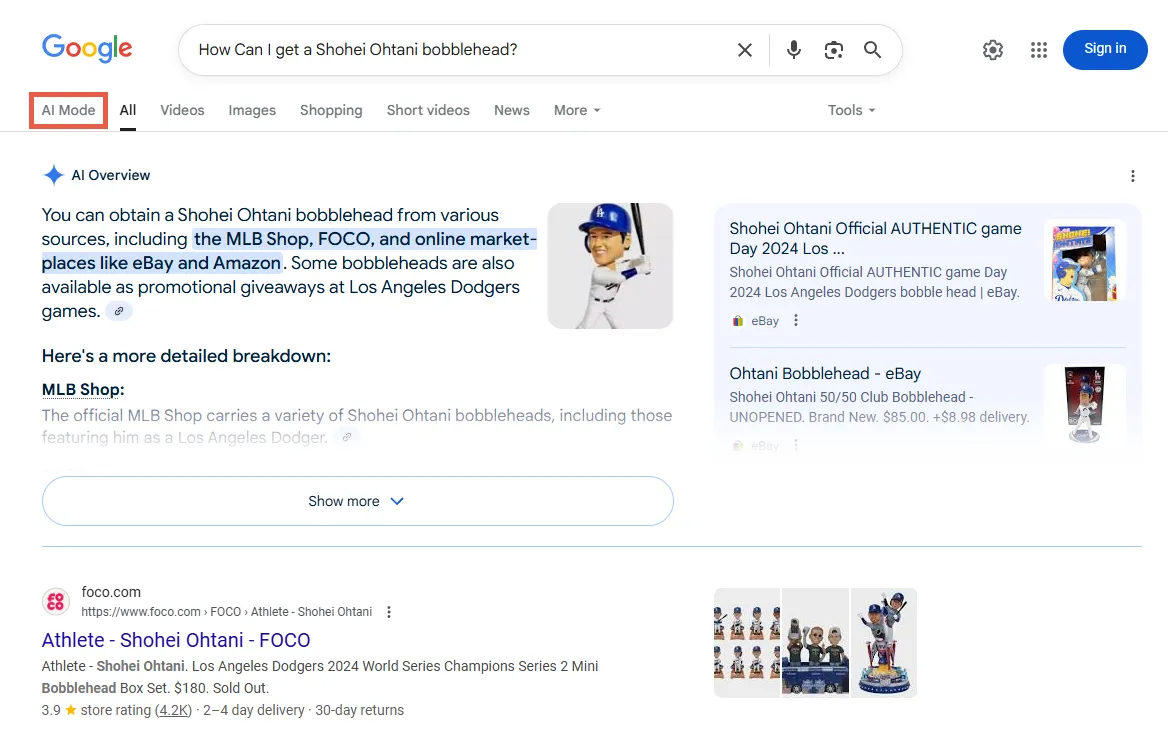Click the batting bobblehead on base thumbnail
Viewport: 1168px width, 734px height.
(x=883, y=642)
